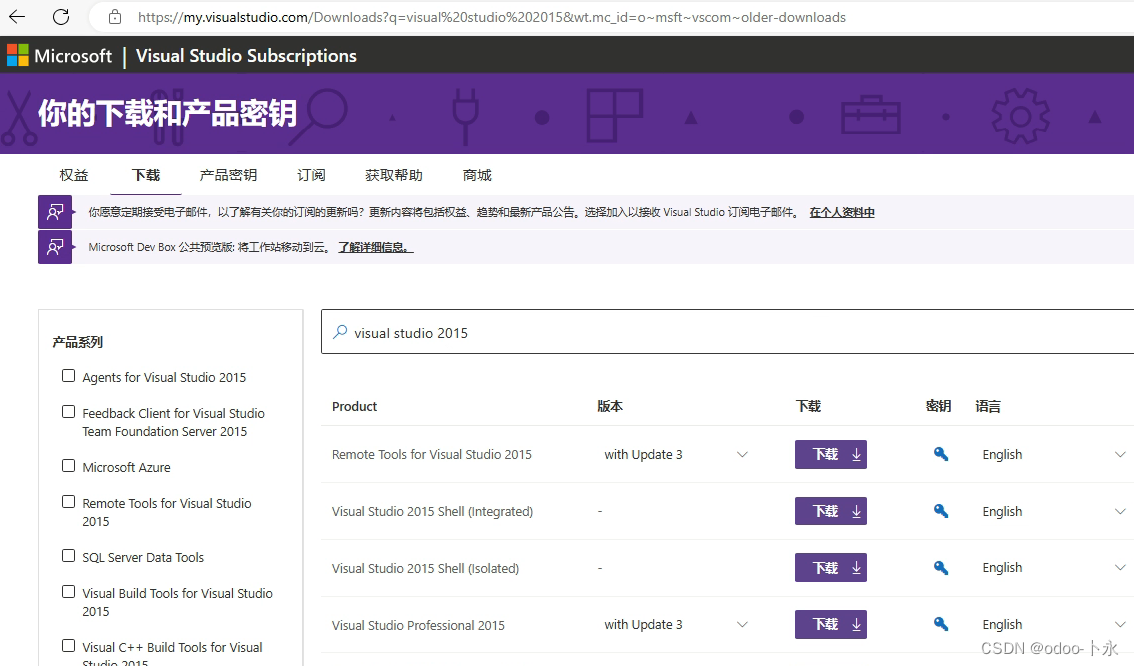Download Visual Studio Professional 2015
The width and height of the screenshot is (1134, 666).
click(x=830, y=624)
